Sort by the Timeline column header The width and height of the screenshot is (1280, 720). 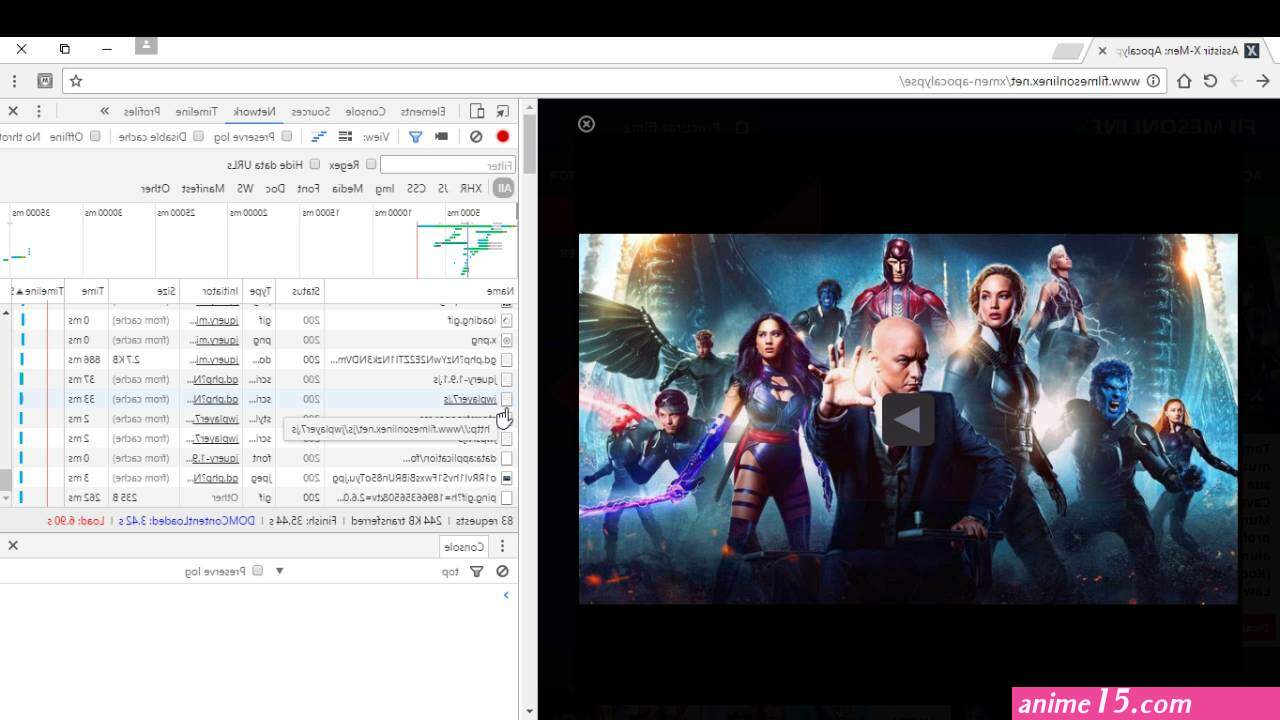coord(37,291)
